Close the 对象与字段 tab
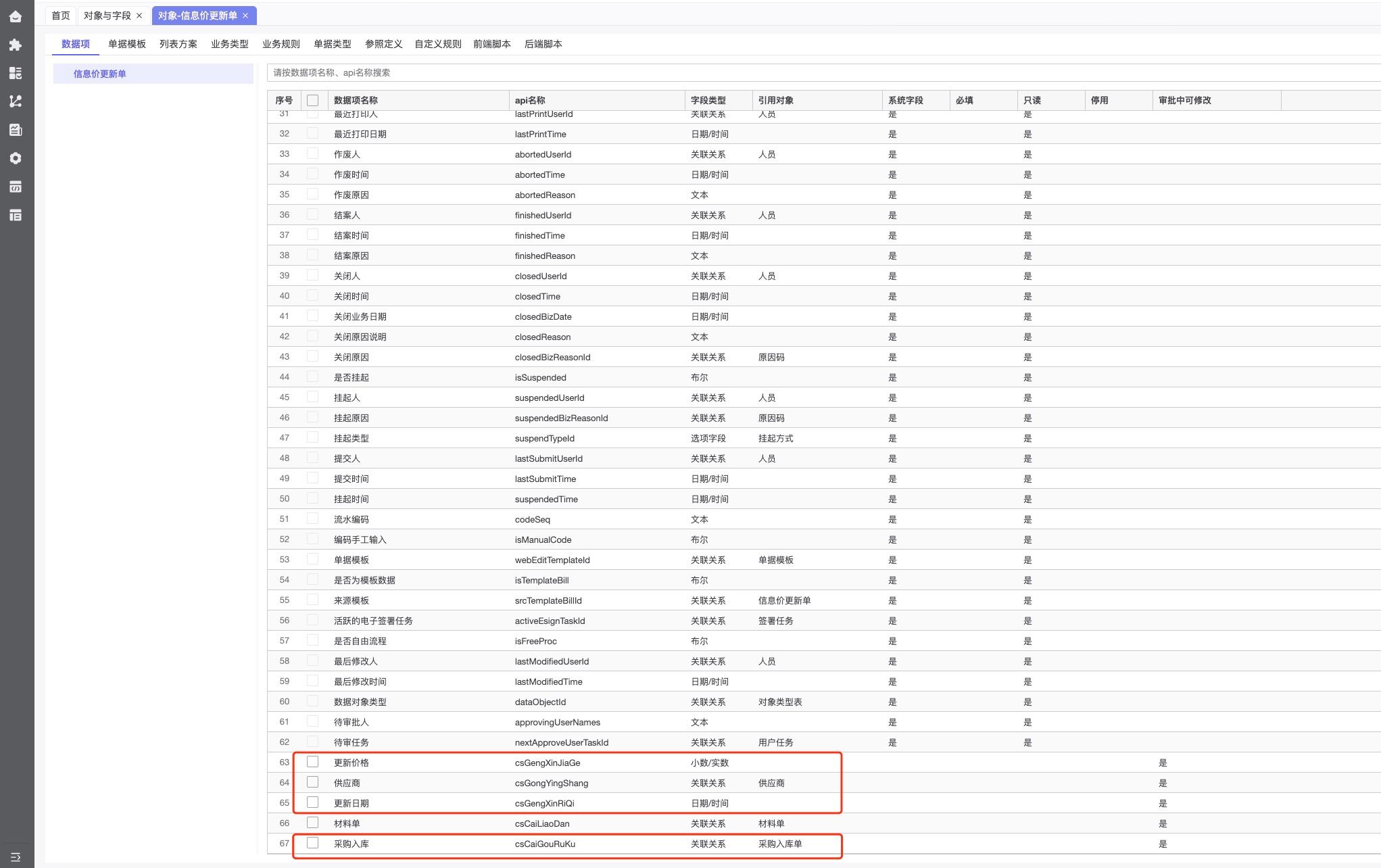The image size is (1381, 868). click(x=139, y=16)
